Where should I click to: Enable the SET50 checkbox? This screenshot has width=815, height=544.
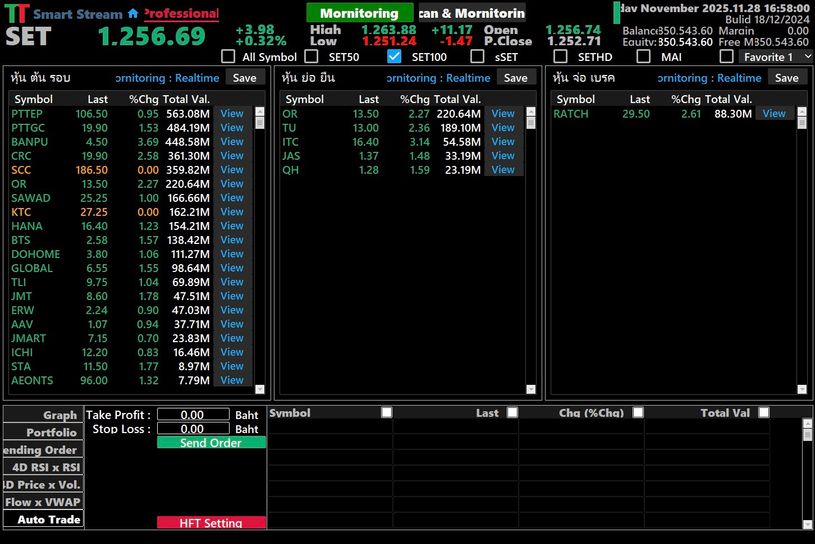click(311, 57)
